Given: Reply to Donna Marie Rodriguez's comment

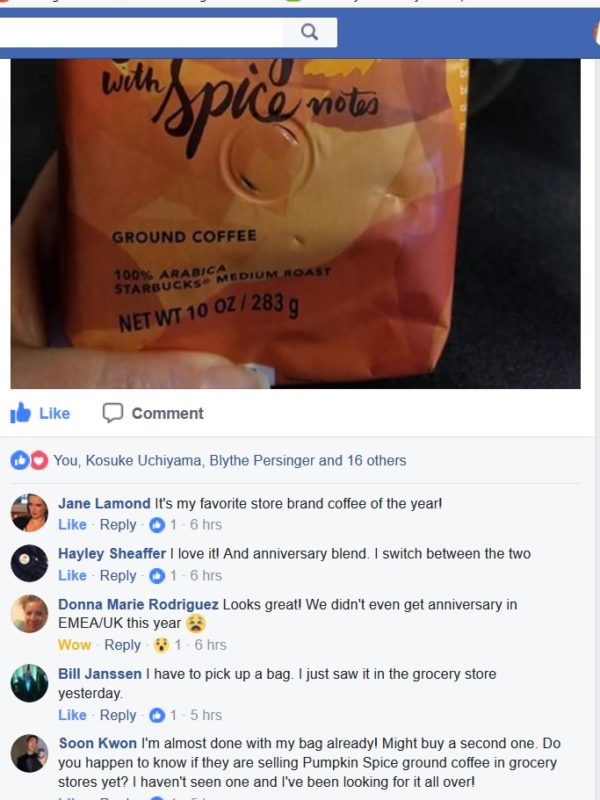Looking at the screenshot, I should point(122,645).
